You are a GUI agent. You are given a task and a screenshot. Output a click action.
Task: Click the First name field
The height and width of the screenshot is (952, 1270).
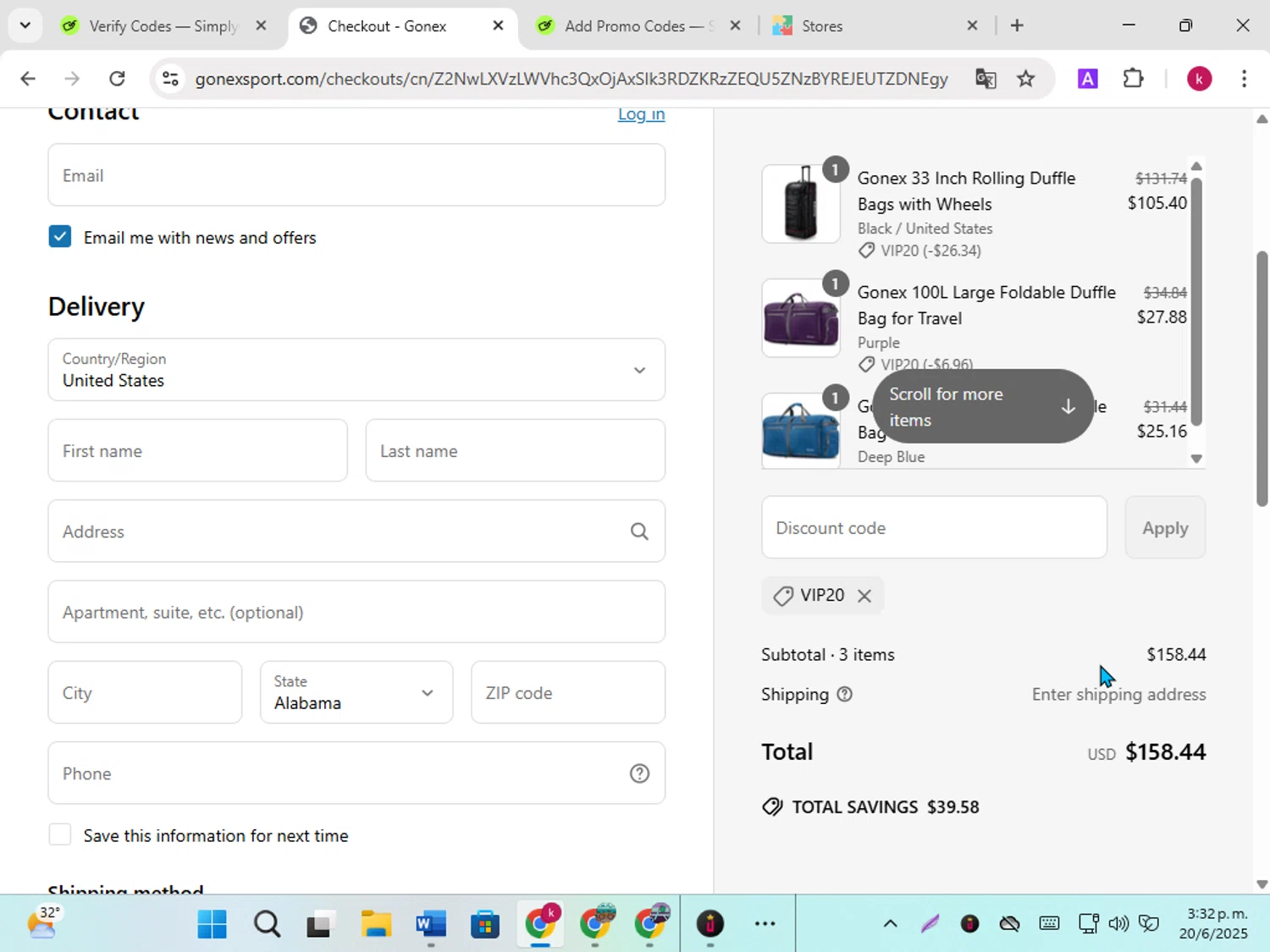pyautogui.click(x=197, y=451)
